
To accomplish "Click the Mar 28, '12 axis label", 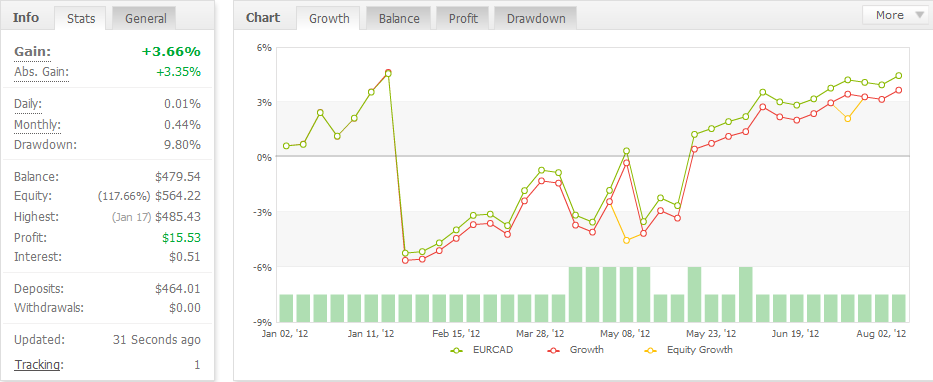I will click(x=540, y=334).
